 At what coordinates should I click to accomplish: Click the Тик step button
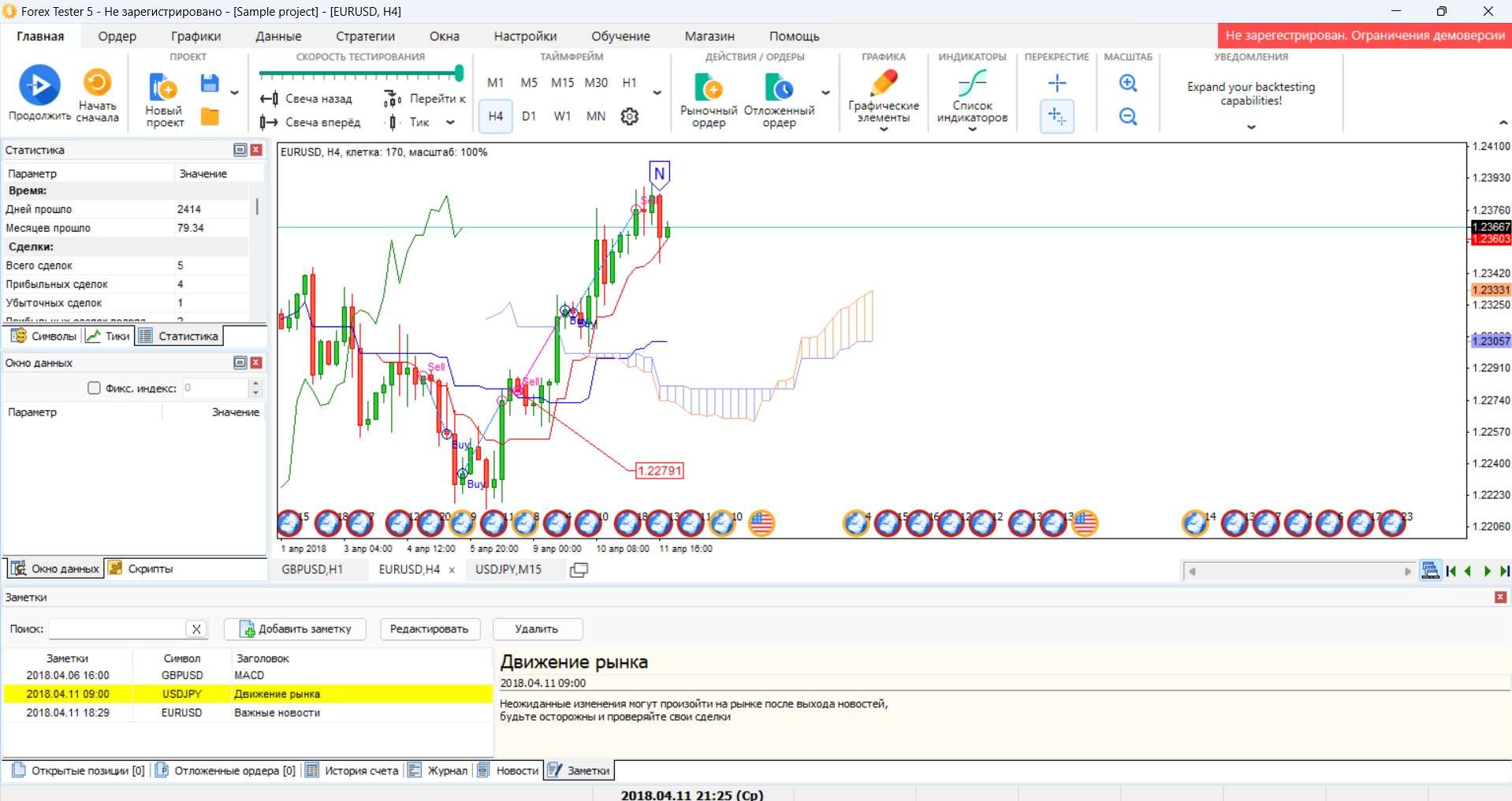tap(409, 122)
